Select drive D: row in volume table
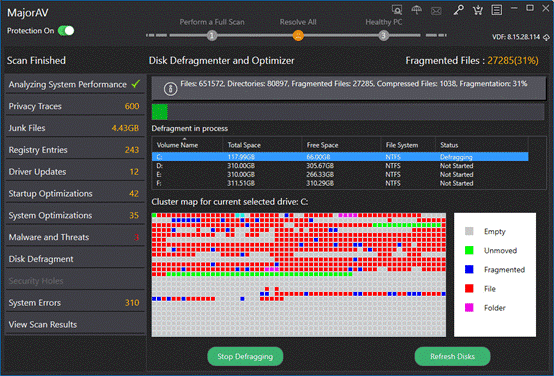The image size is (554, 376). click(340, 166)
